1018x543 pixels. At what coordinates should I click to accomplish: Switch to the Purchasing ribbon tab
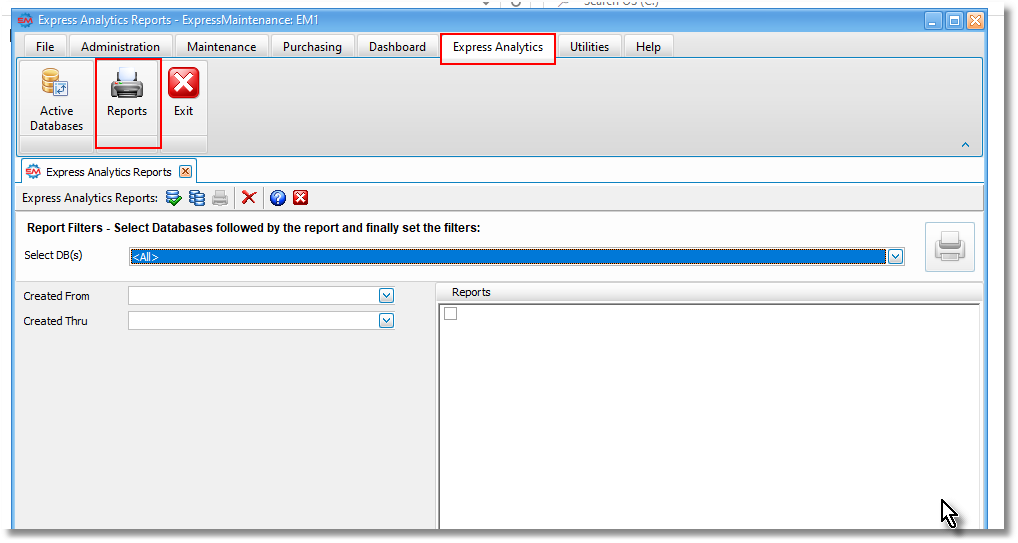click(312, 47)
